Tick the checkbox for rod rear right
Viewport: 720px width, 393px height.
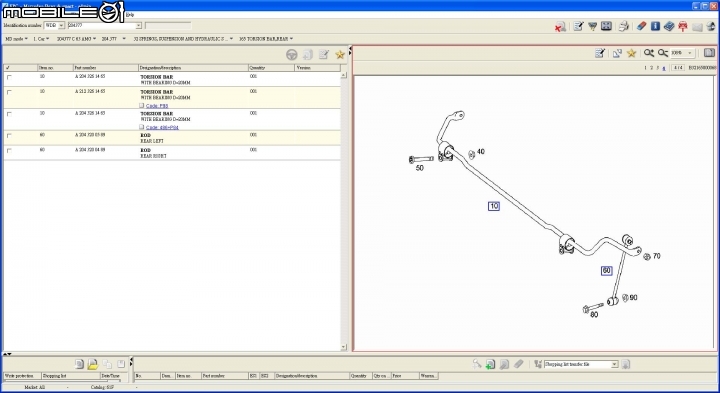[x=9, y=151]
